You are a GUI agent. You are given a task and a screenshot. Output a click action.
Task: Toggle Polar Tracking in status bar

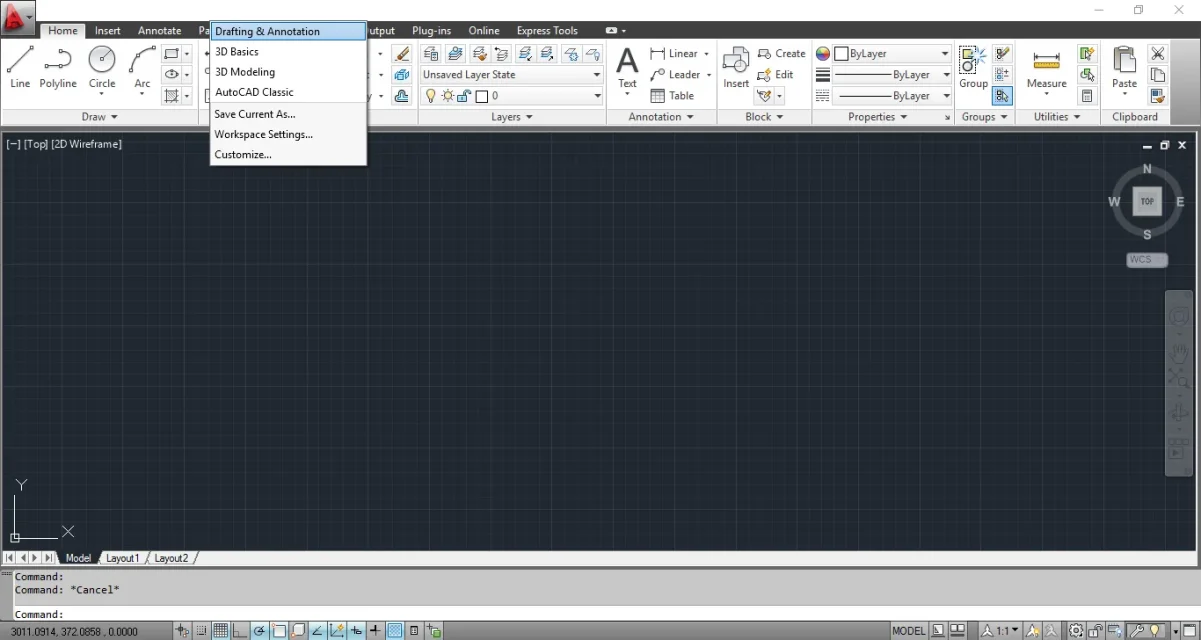pyautogui.click(x=259, y=631)
